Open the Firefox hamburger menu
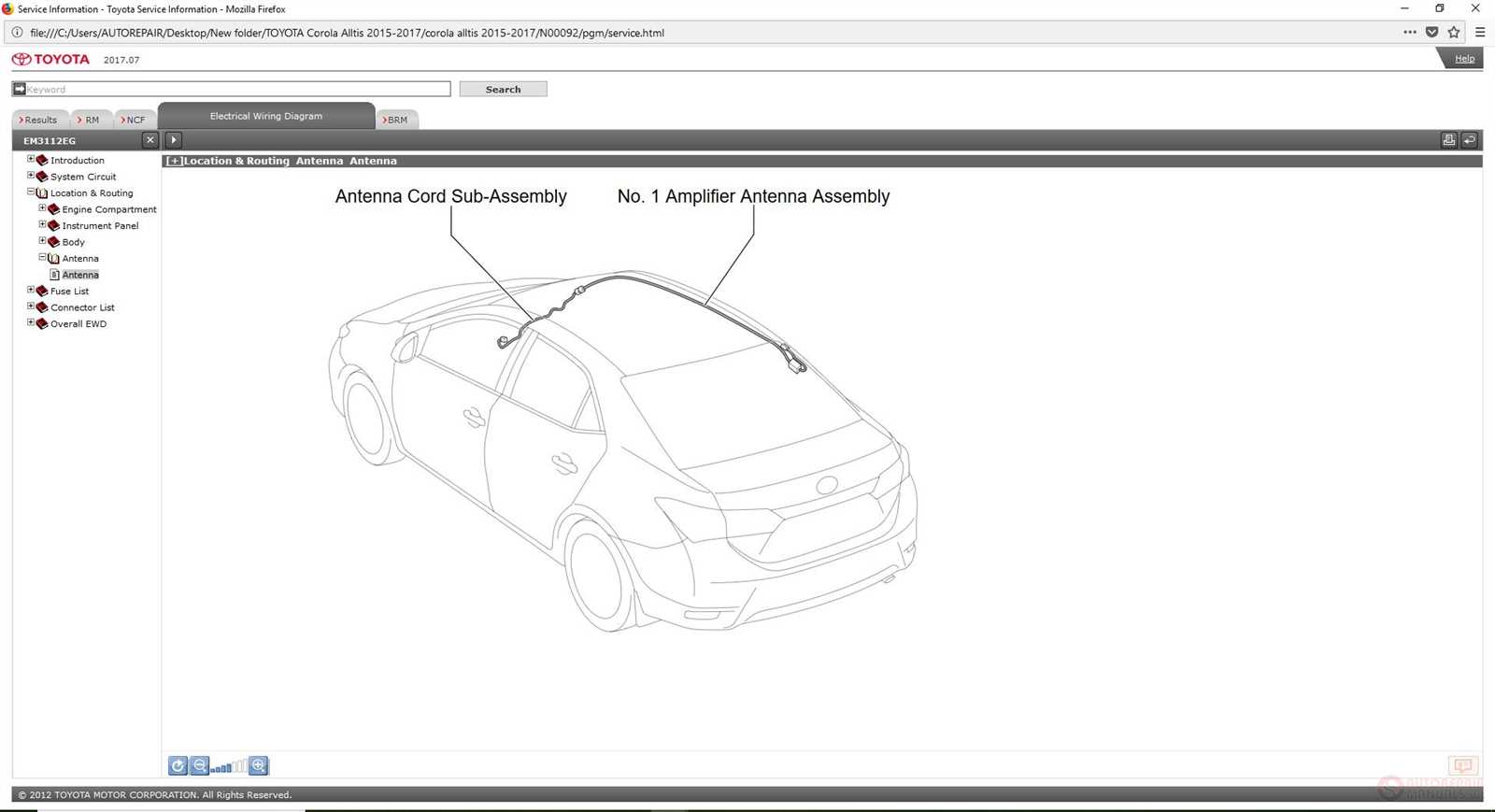Viewport: 1495px width, 812px height. 1480,32
